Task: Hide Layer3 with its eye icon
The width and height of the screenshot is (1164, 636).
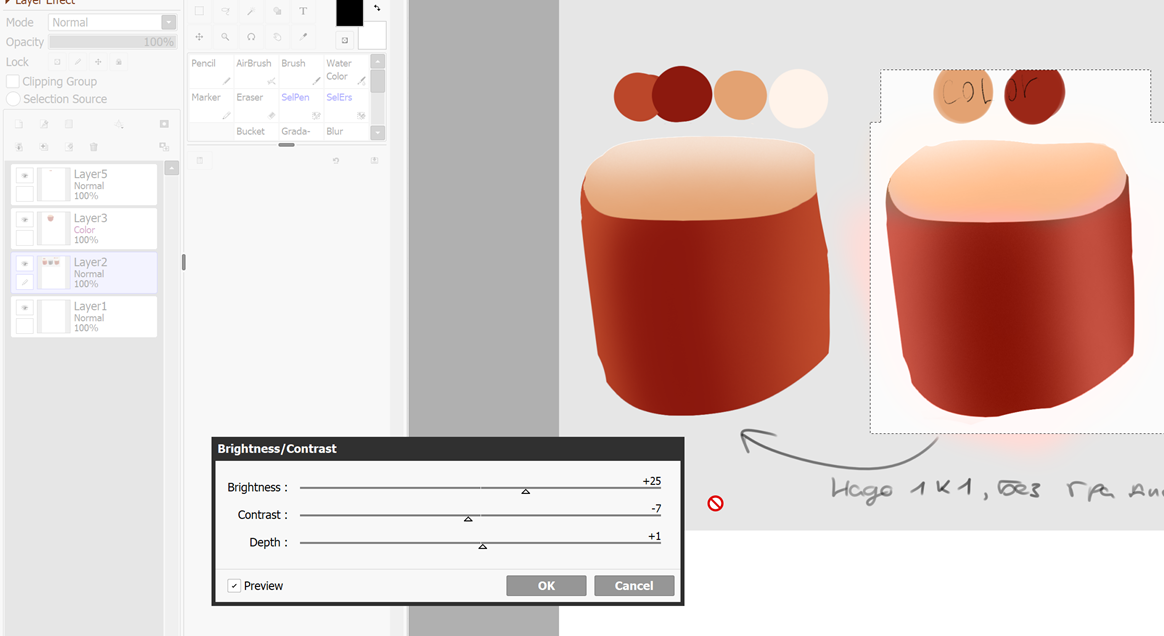Action: click(x=24, y=220)
